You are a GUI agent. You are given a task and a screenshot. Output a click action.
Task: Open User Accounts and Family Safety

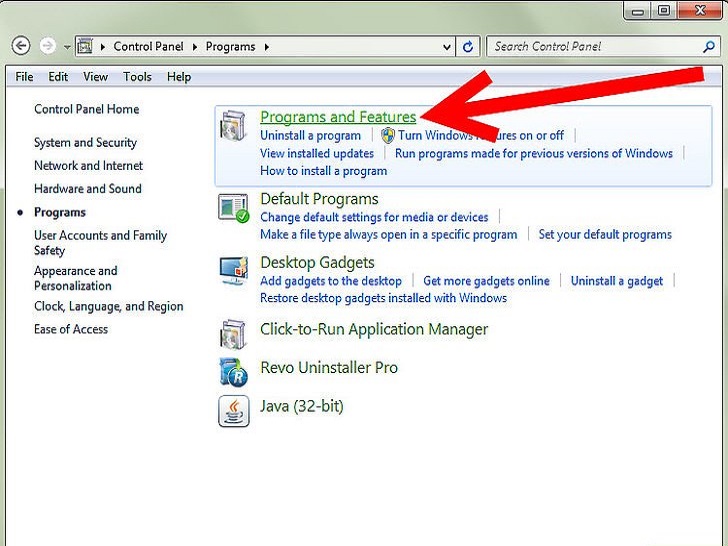click(x=100, y=243)
